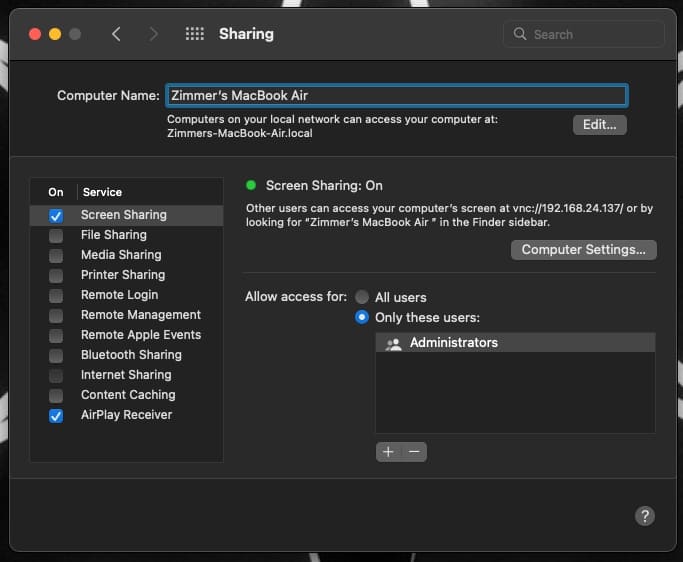
Task: Uncheck the AirPlay Receiver checkbox
Action: click(x=56, y=416)
